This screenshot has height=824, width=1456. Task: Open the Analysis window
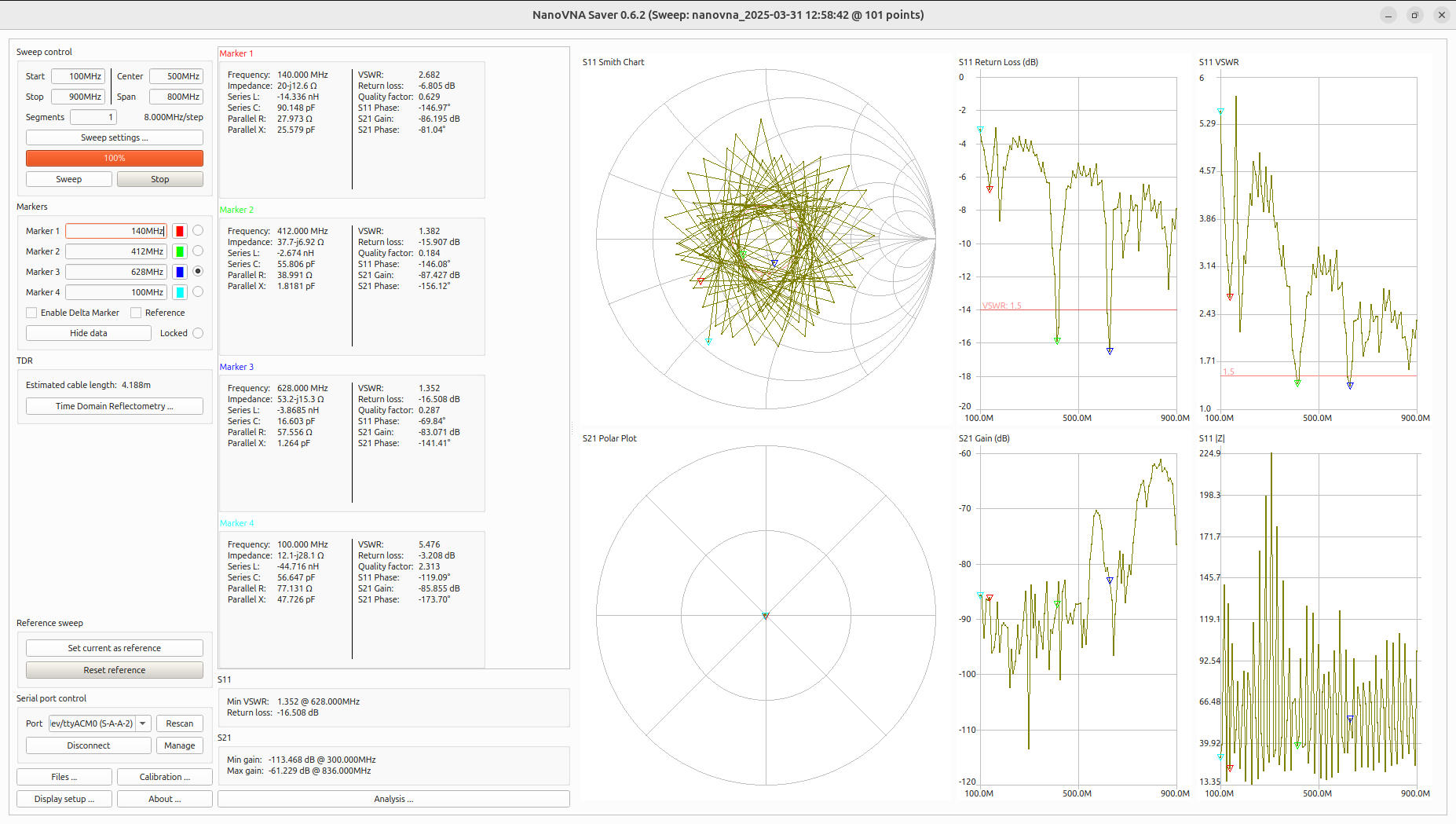coord(393,799)
